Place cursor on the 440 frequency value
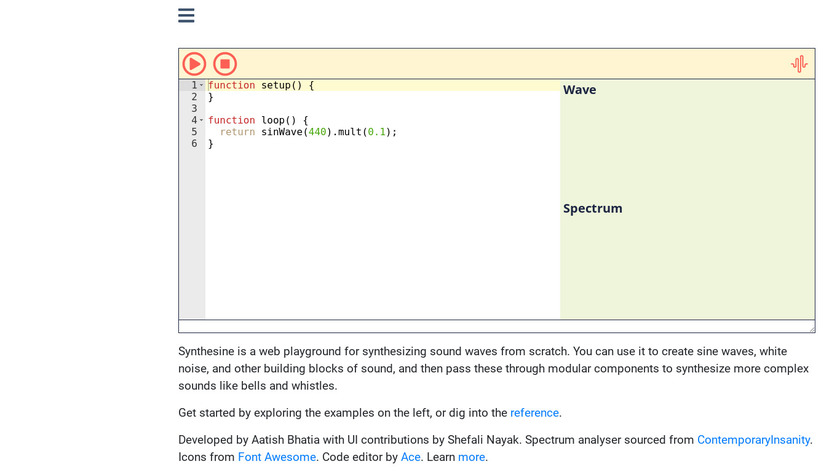The height and width of the screenshot is (472, 840). pyautogui.click(x=318, y=132)
